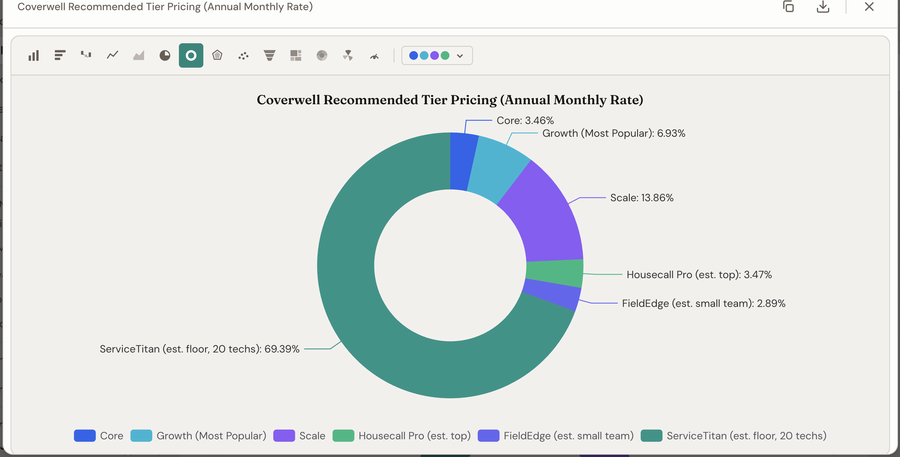Click 'FieldEdge (est. small team): 2.89%' label
The height and width of the screenshot is (457, 900).
(x=704, y=303)
